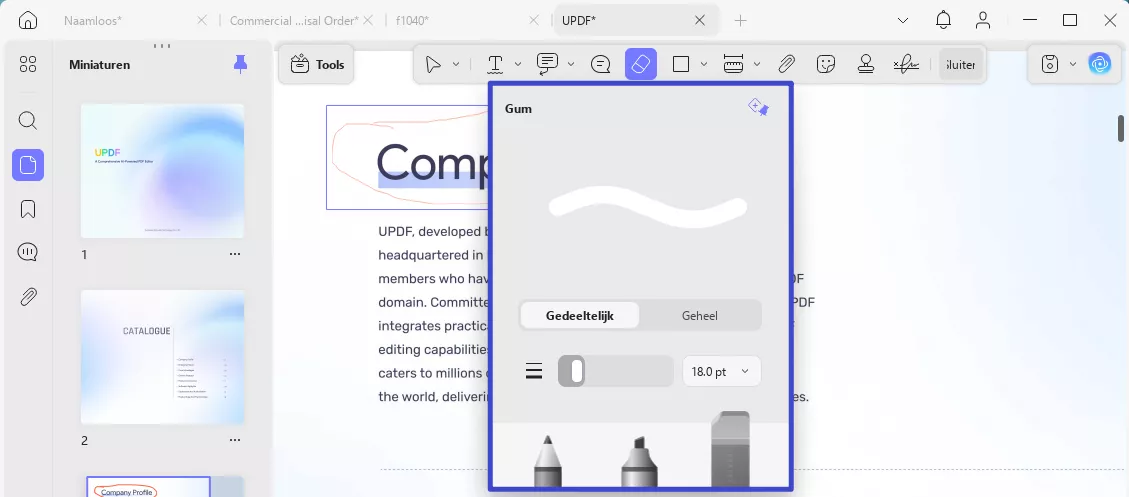Select the text comment tool

coord(547,64)
